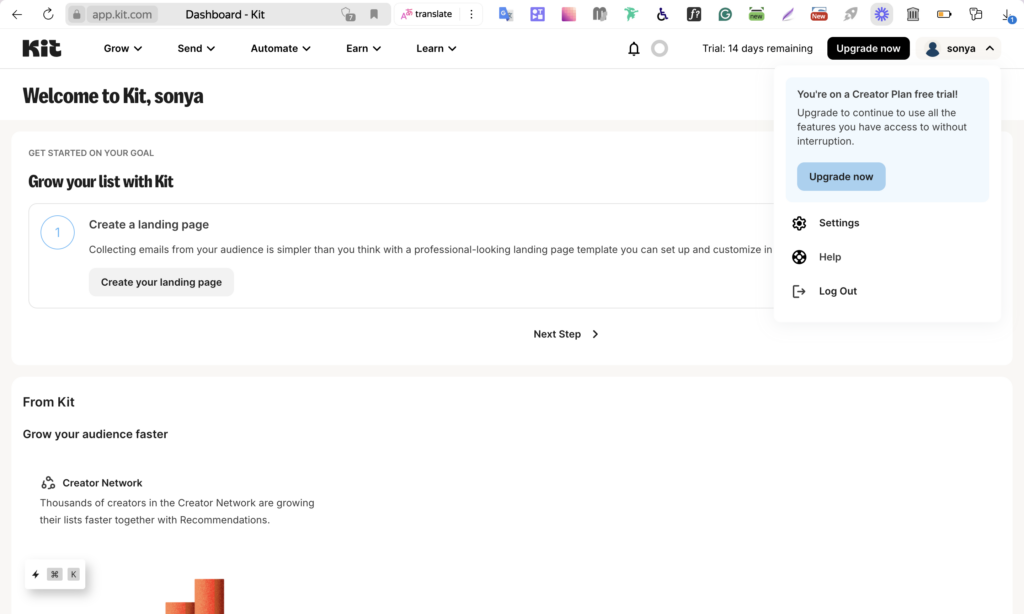Open the wheelchair accessibility extension
Image resolution: width=1024 pixels, height=614 pixels.
(662, 14)
